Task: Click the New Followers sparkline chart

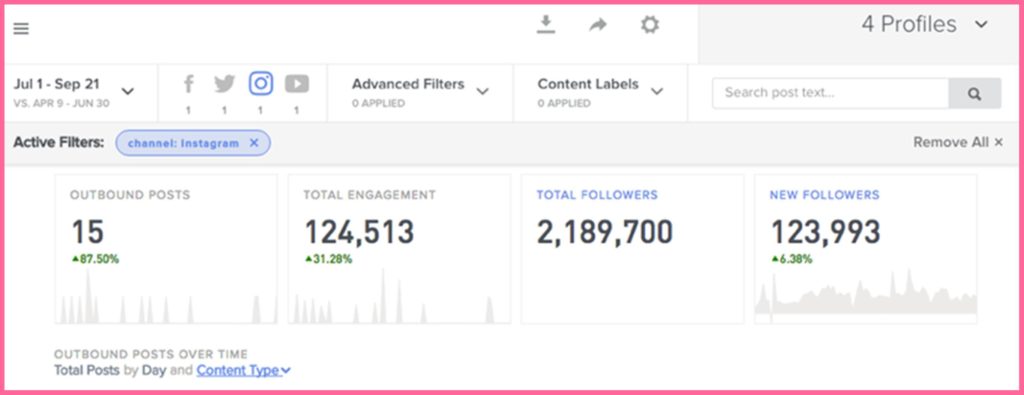Action: (865, 296)
